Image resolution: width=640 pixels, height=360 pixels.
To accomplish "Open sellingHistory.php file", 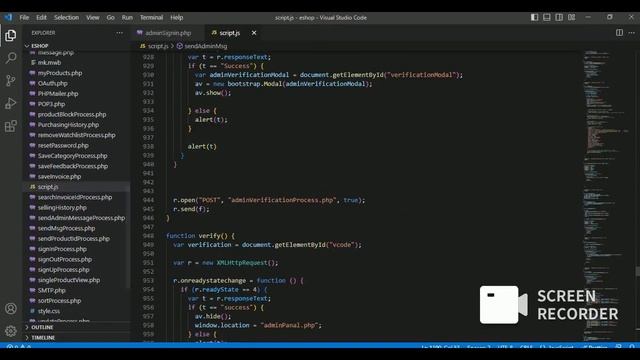I will pyautogui.click(x=62, y=207).
